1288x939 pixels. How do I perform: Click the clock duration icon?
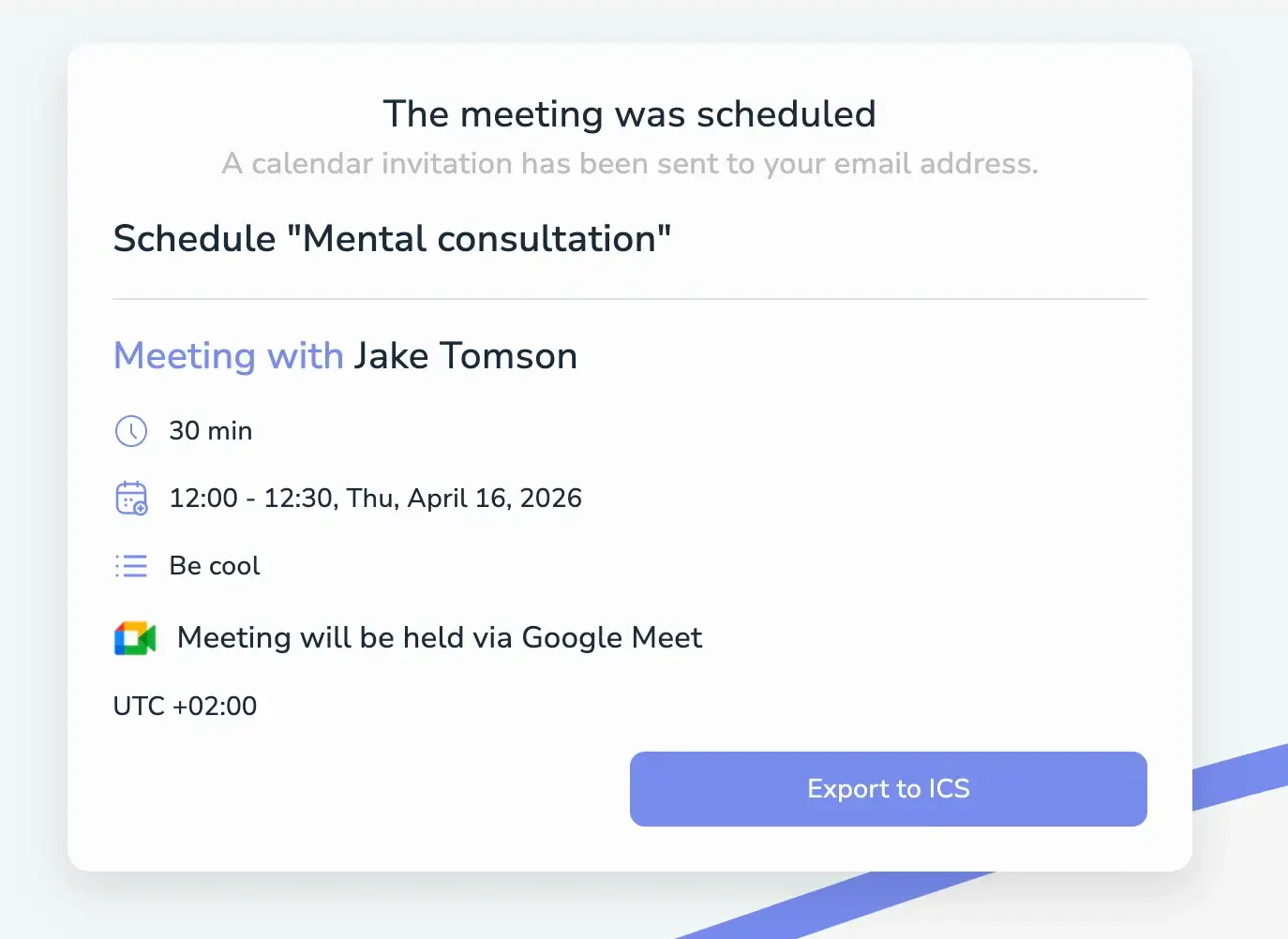131,431
